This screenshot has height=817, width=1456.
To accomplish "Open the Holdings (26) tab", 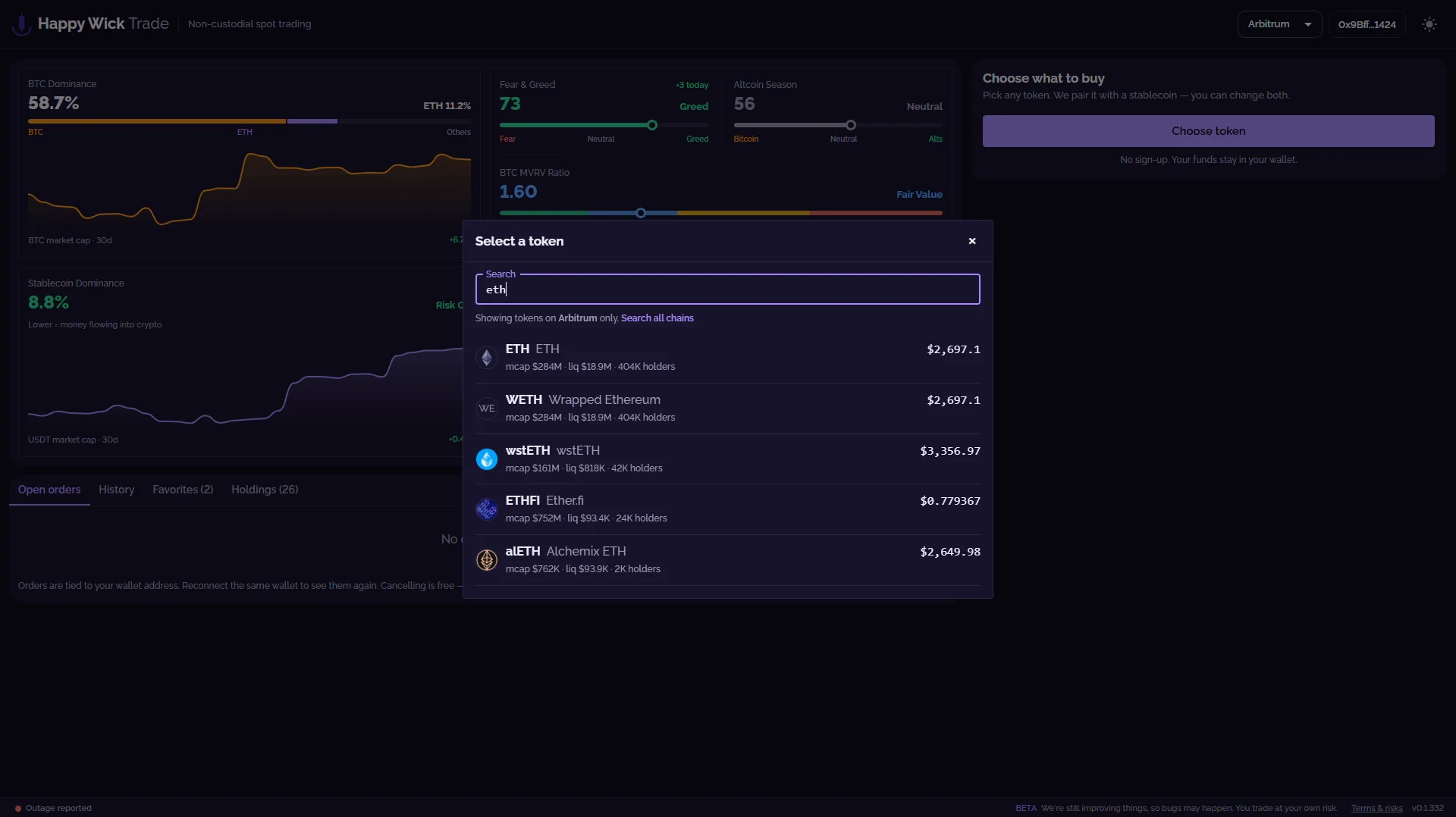I will (x=265, y=490).
